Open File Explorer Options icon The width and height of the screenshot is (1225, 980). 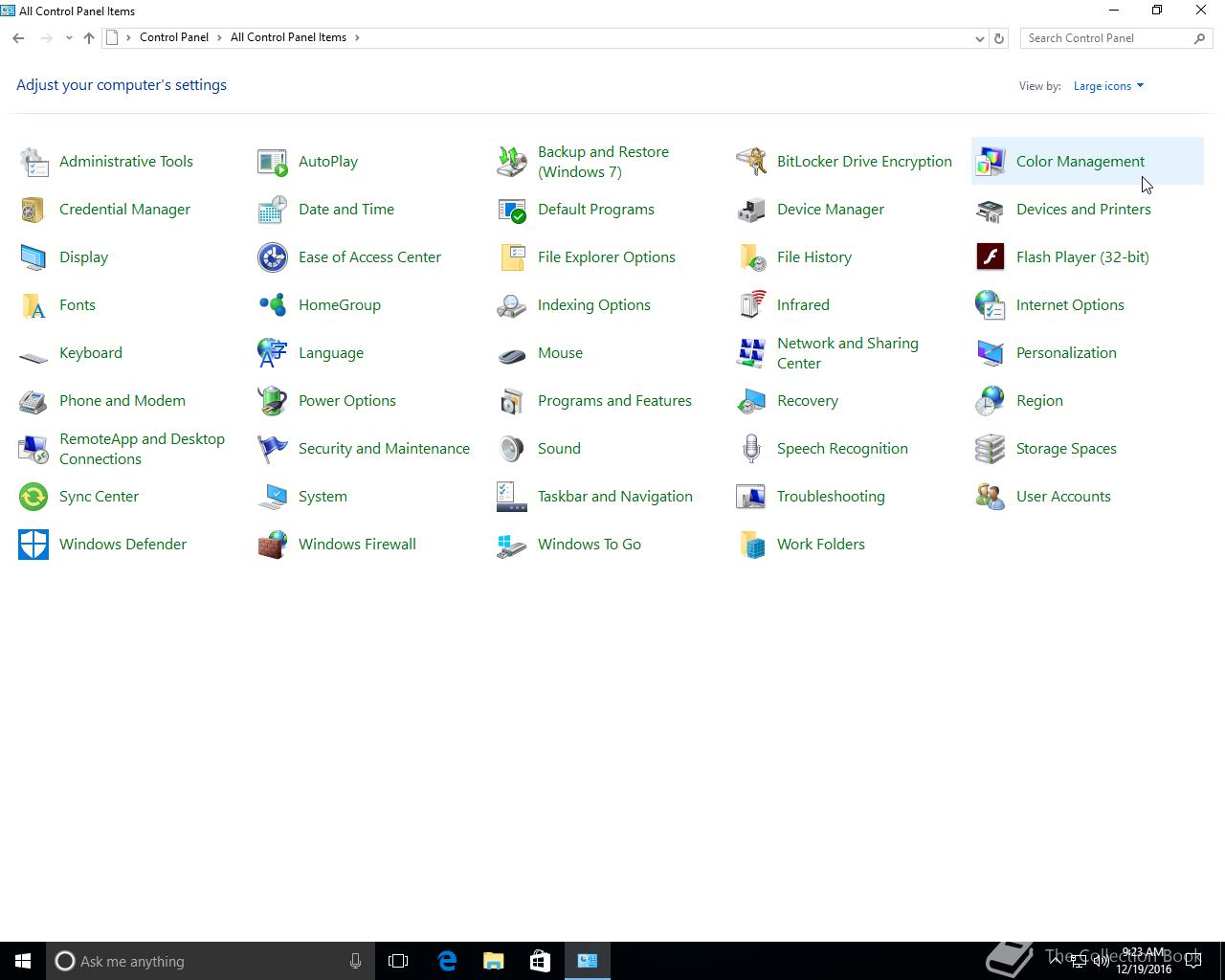coord(512,257)
